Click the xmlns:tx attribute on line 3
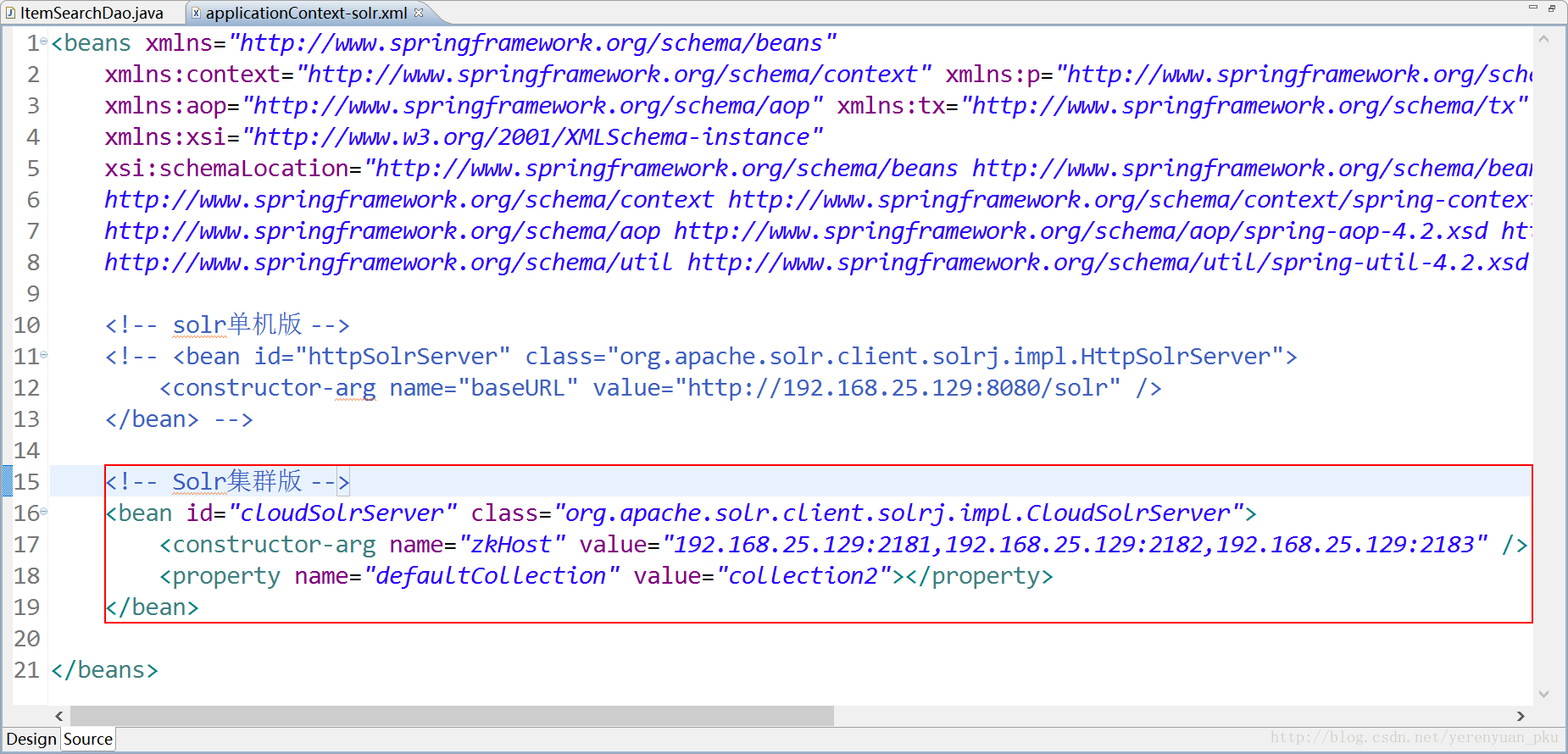 pyautogui.click(x=1183, y=106)
